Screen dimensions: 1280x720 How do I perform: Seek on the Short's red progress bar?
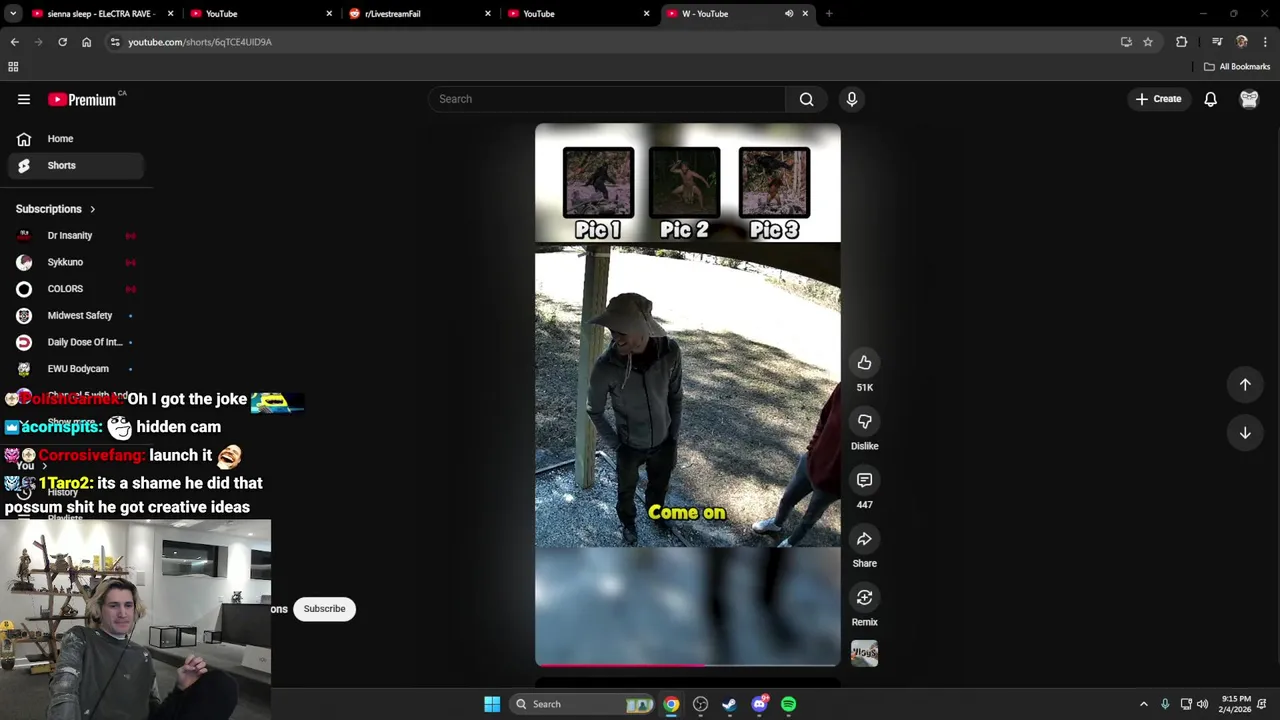688,664
